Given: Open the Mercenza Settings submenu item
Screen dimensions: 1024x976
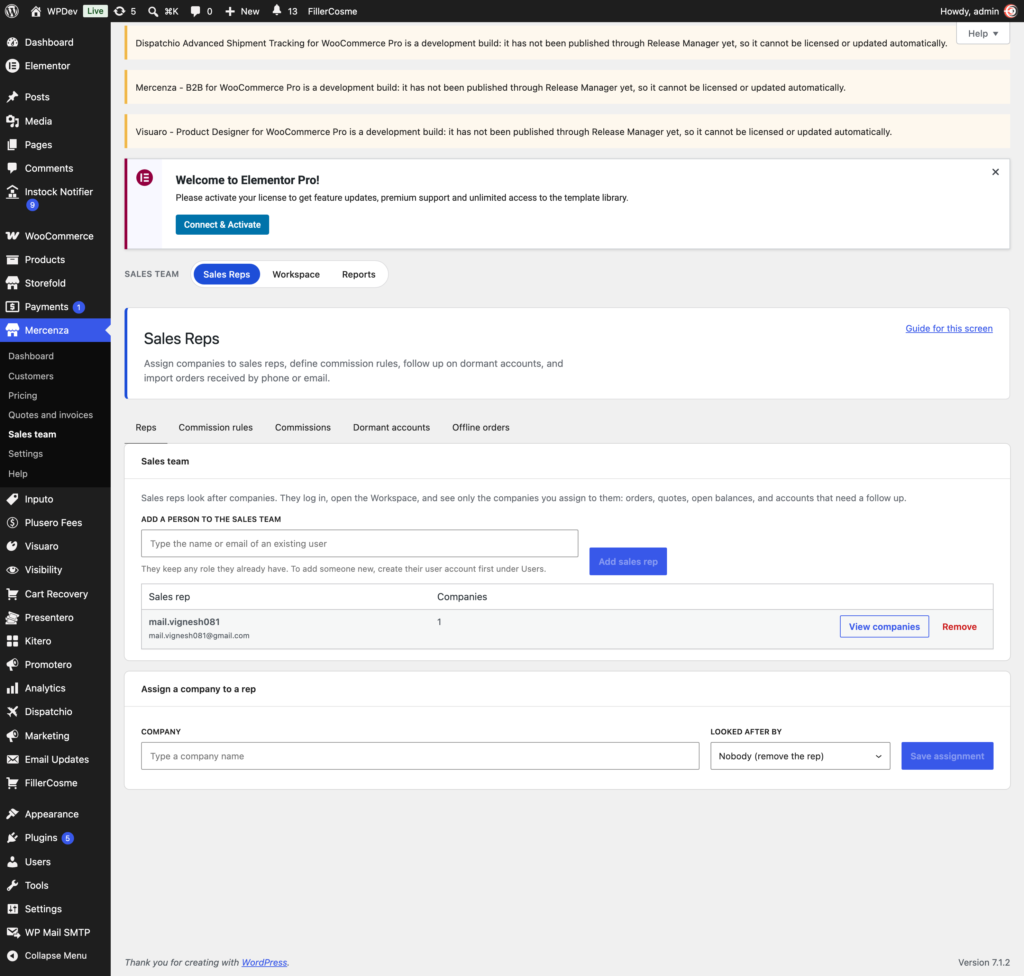Looking at the screenshot, I should 25,453.
